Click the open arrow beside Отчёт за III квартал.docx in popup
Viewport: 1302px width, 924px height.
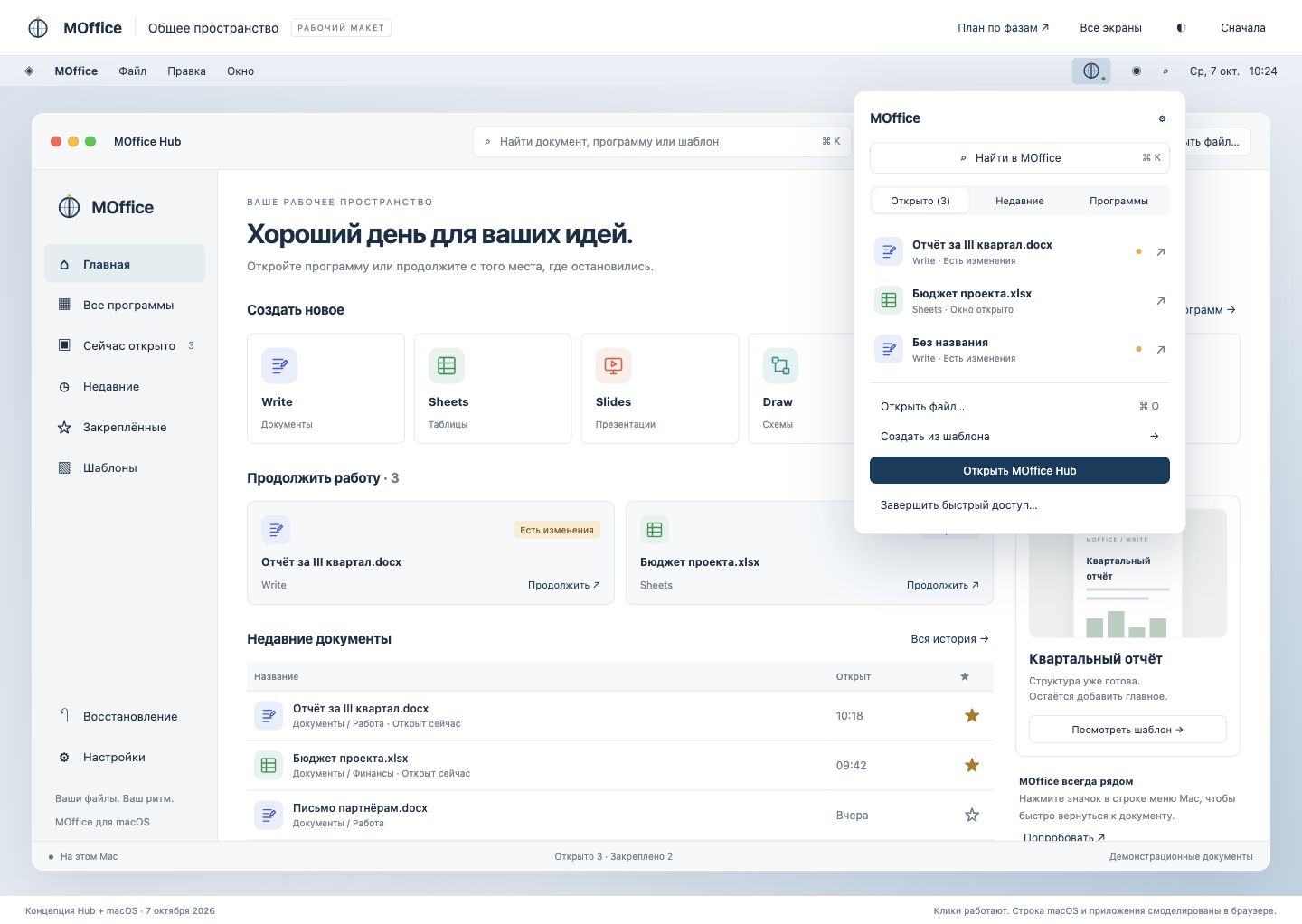1161,252
